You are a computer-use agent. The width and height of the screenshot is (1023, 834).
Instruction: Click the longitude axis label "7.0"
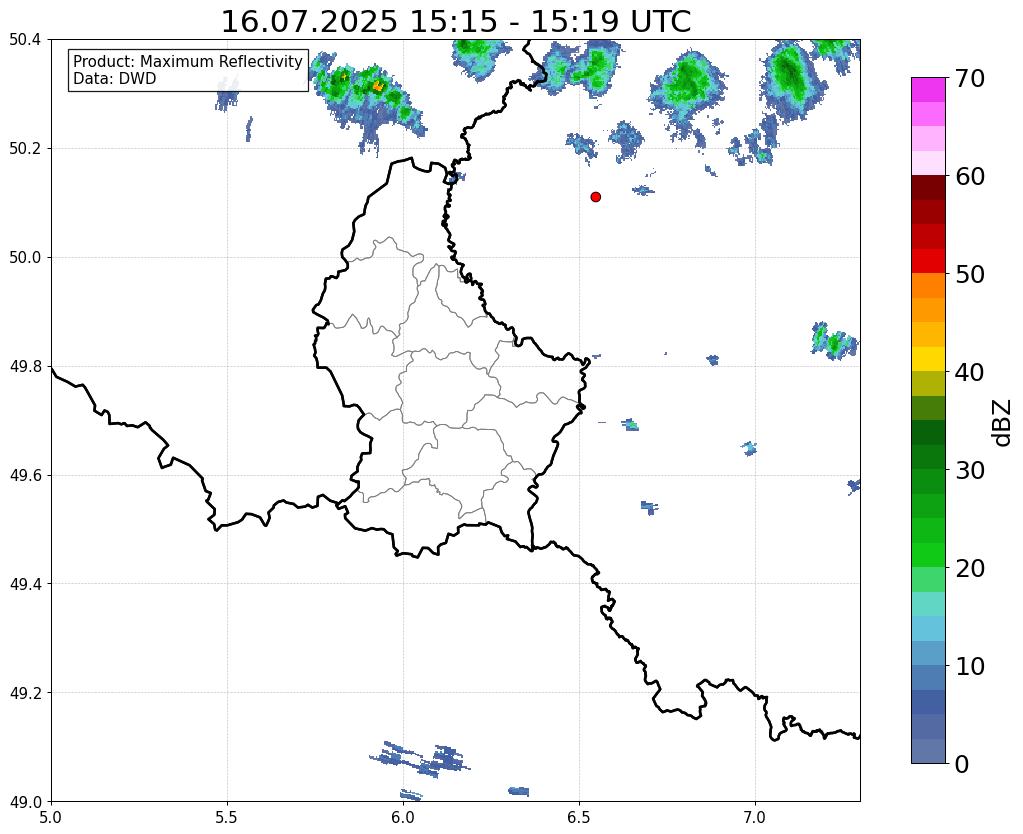pyautogui.click(x=755, y=818)
